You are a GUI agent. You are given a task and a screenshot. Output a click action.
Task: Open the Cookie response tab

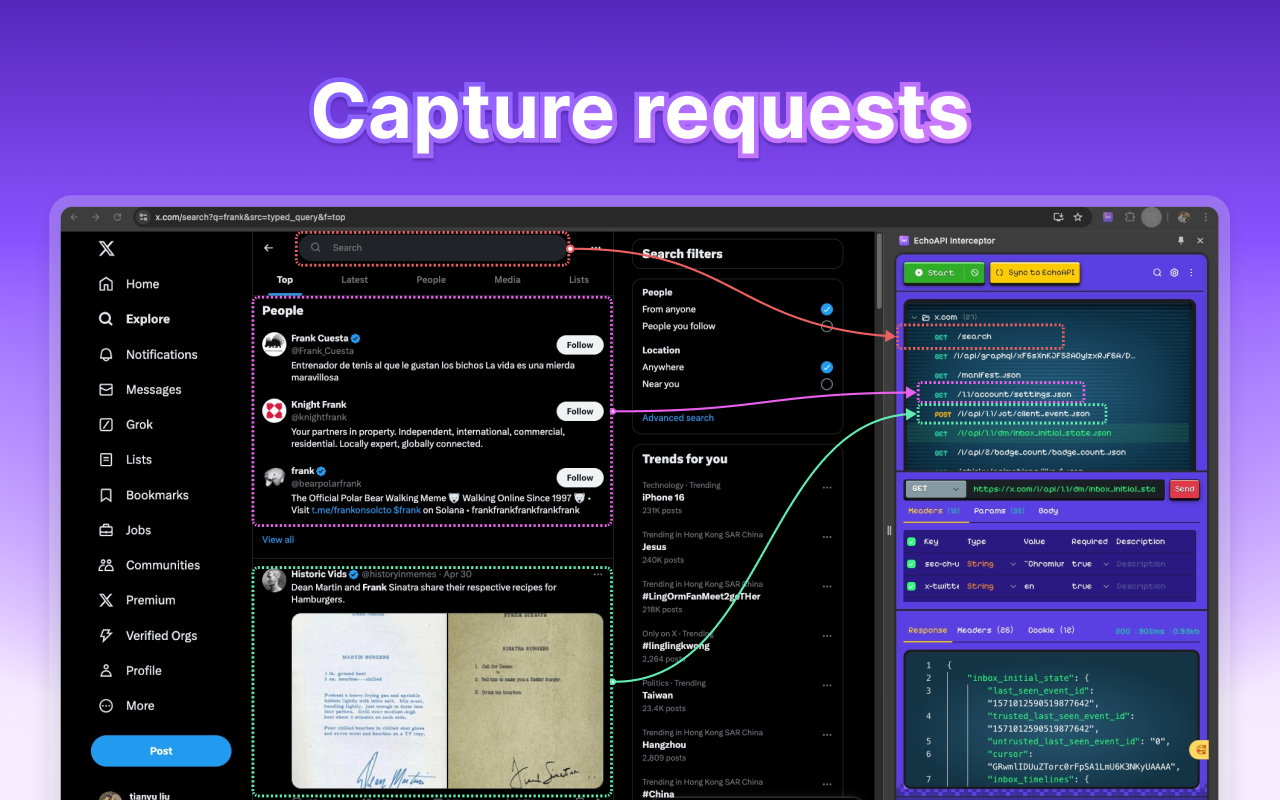[x=1051, y=630]
